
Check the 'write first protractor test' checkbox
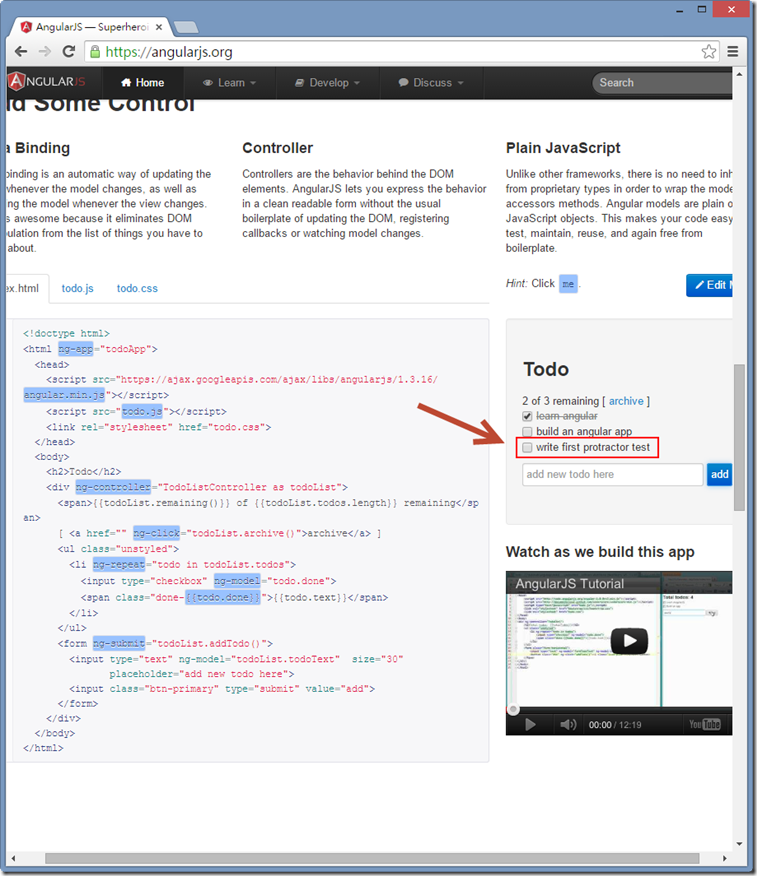[527, 447]
